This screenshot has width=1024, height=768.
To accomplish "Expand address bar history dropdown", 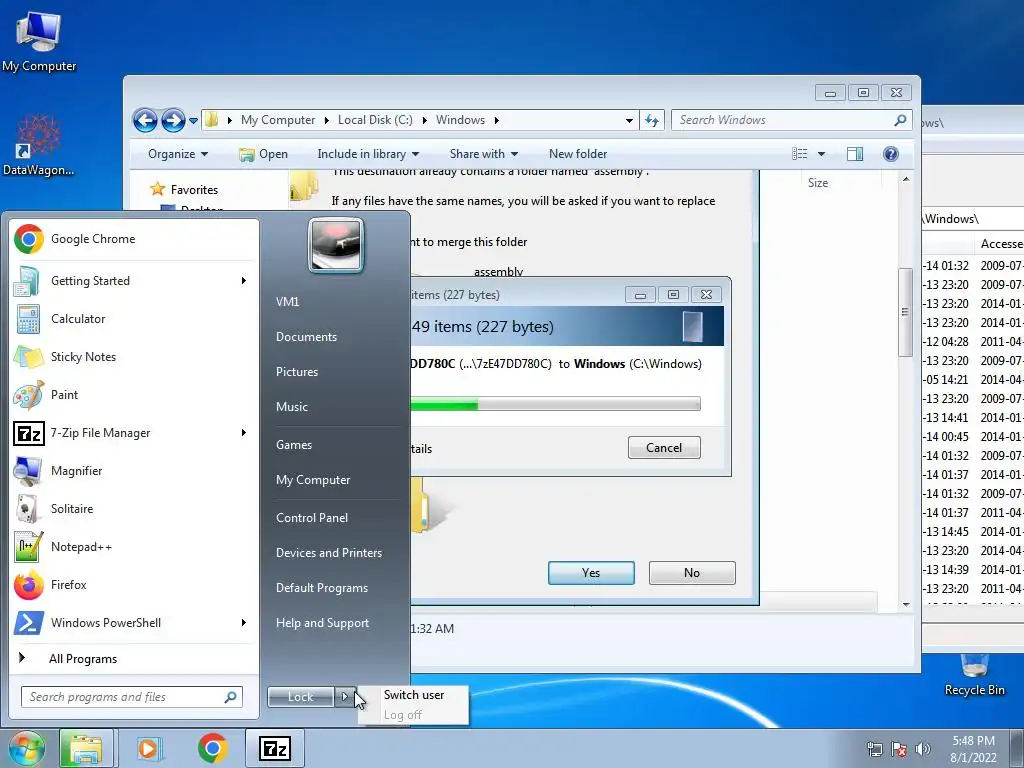I will pyautogui.click(x=629, y=121).
